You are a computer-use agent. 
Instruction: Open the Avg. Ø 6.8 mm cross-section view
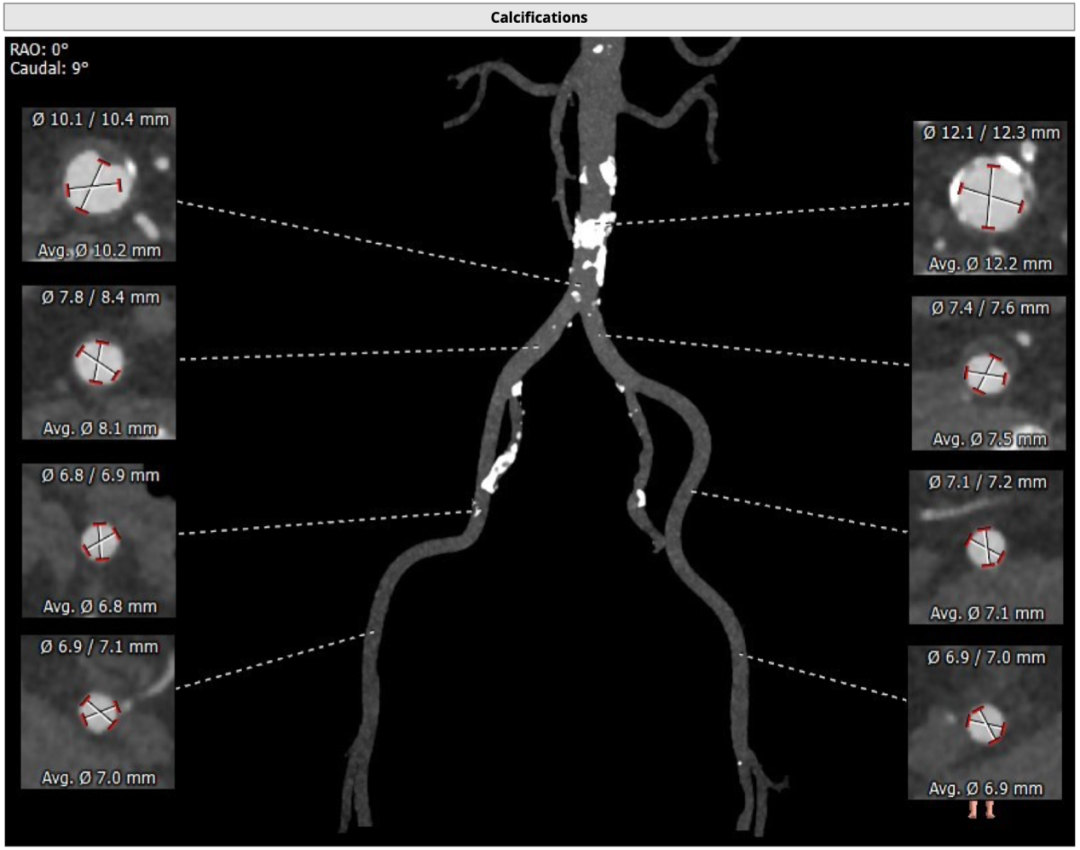click(x=98, y=540)
